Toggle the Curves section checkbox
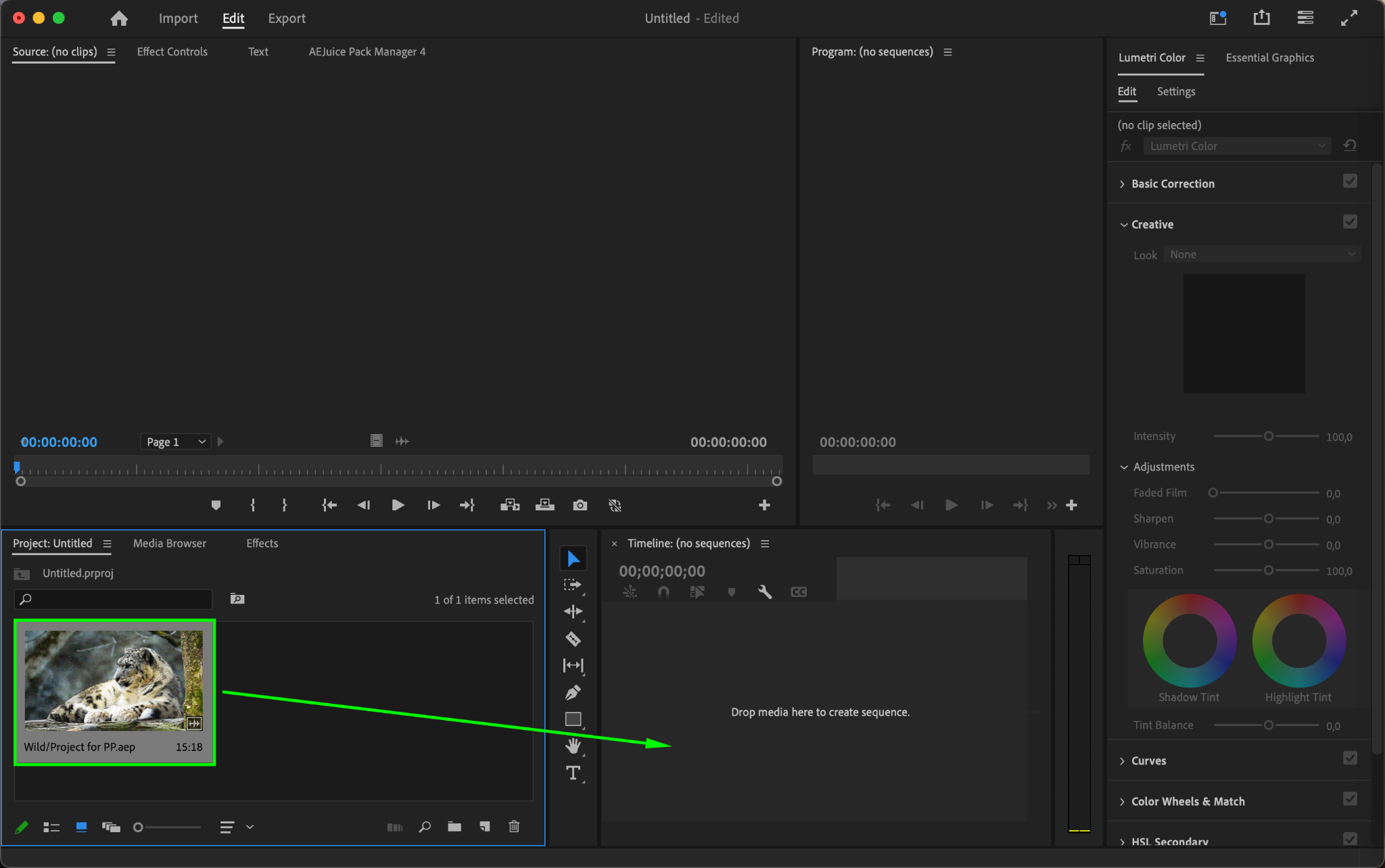Screen dimensions: 1385x868 pyautogui.click(x=1349, y=758)
